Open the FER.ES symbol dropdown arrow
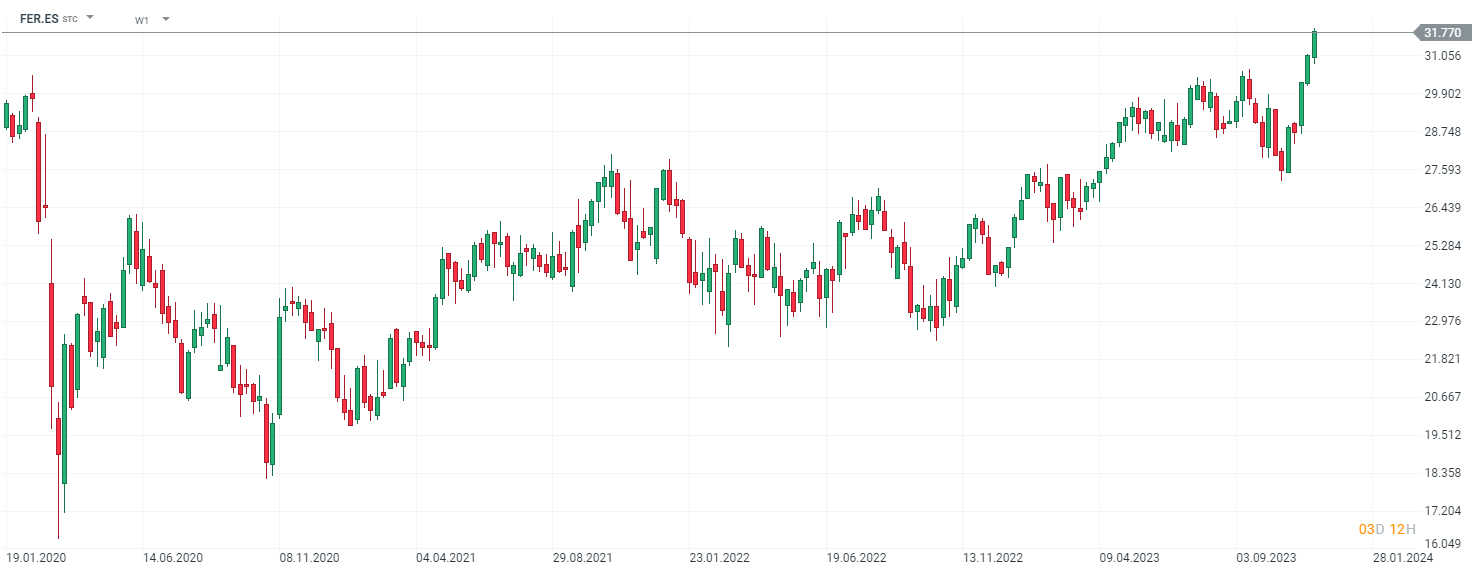 click(90, 18)
